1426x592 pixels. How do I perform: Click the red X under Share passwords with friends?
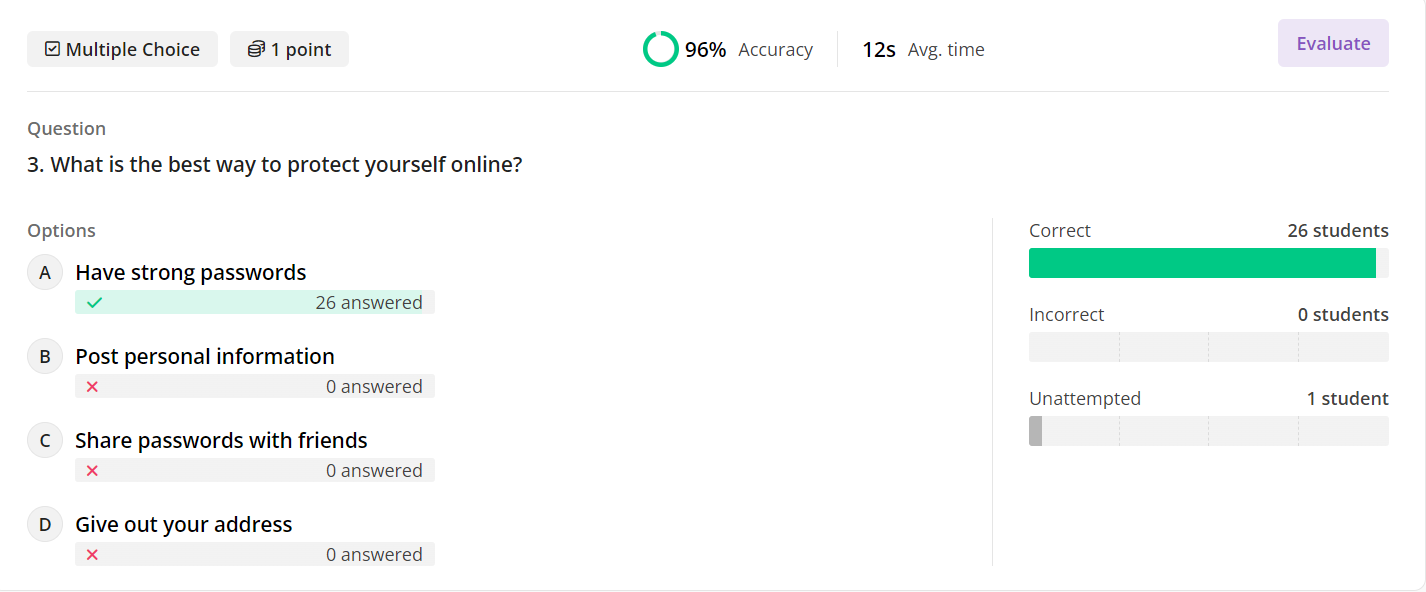pos(92,471)
